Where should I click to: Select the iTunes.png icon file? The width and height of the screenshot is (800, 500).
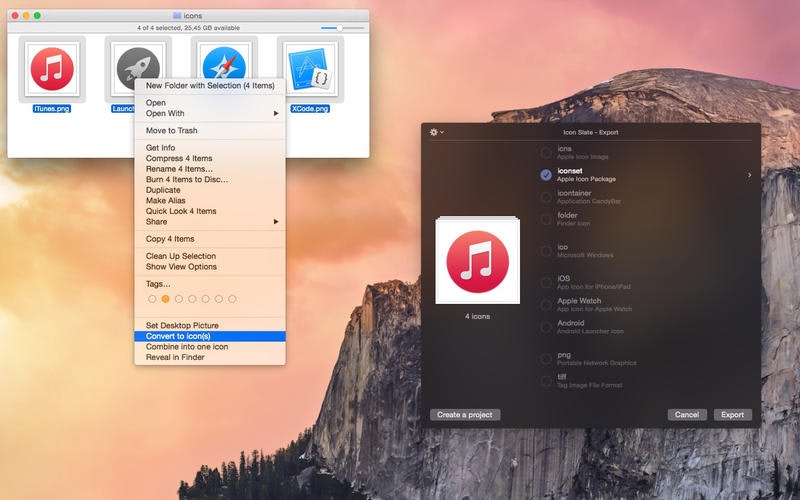click(x=52, y=69)
